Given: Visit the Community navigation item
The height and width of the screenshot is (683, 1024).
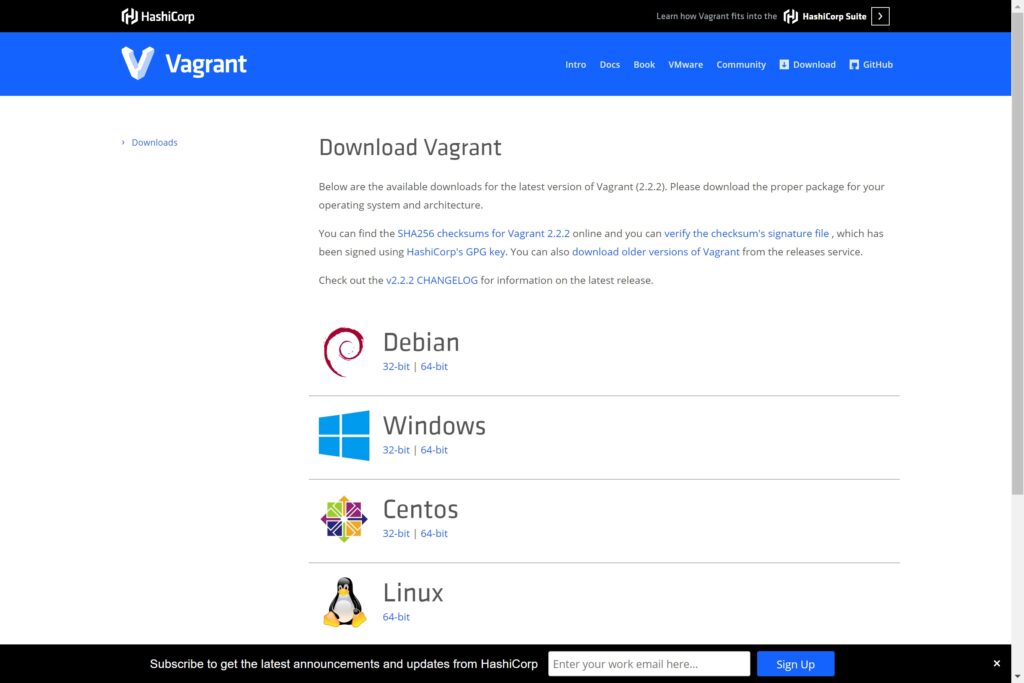Looking at the screenshot, I should 741,65.
